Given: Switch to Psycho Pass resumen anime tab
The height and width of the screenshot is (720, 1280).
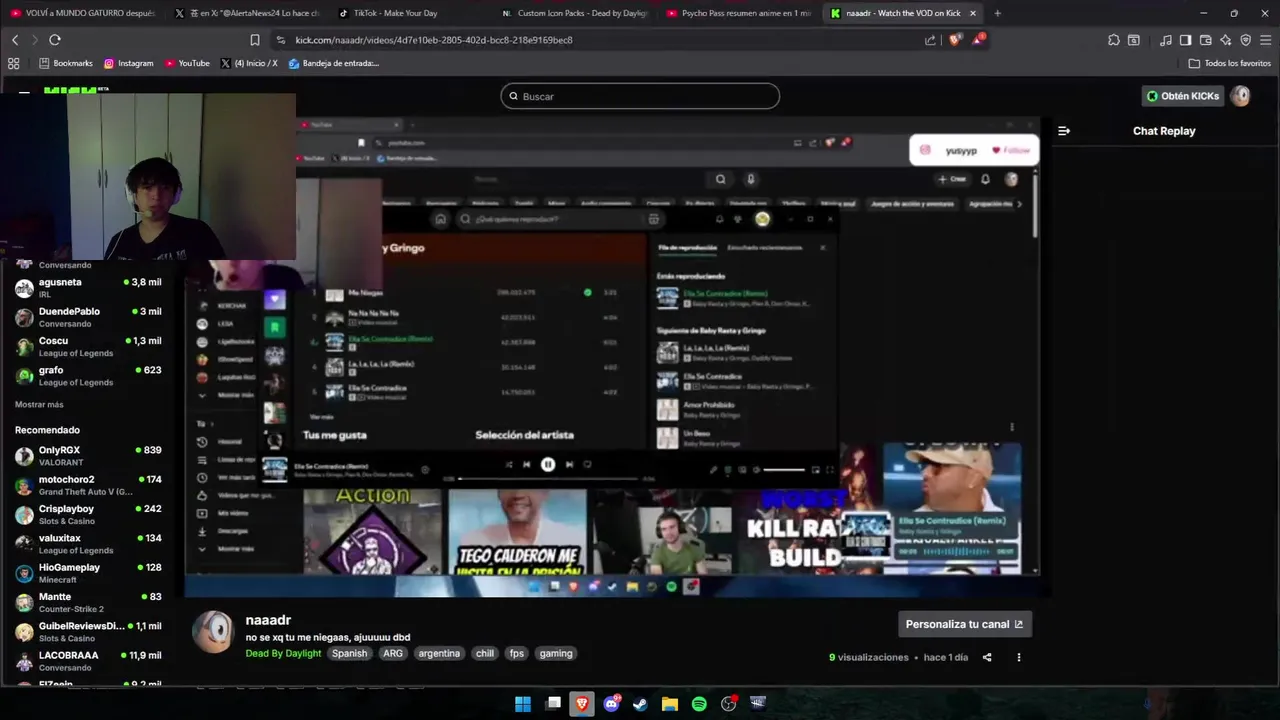Looking at the screenshot, I should (x=738, y=13).
